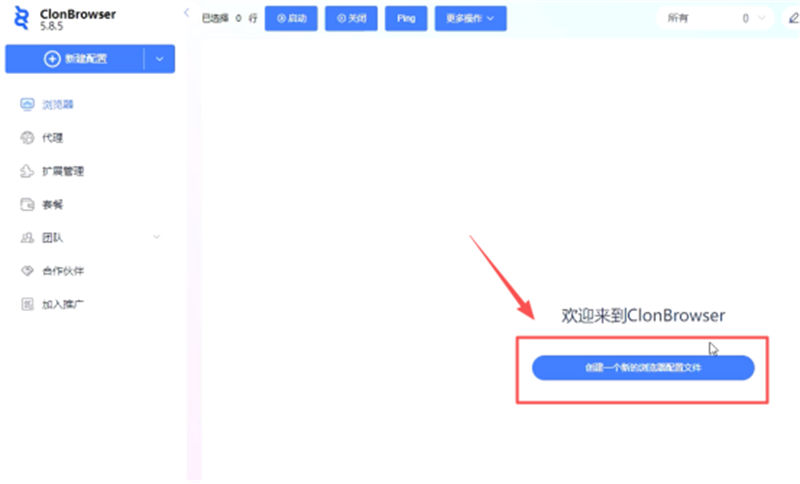
Task: Click the 启动 start button
Action: pos(291,18)
